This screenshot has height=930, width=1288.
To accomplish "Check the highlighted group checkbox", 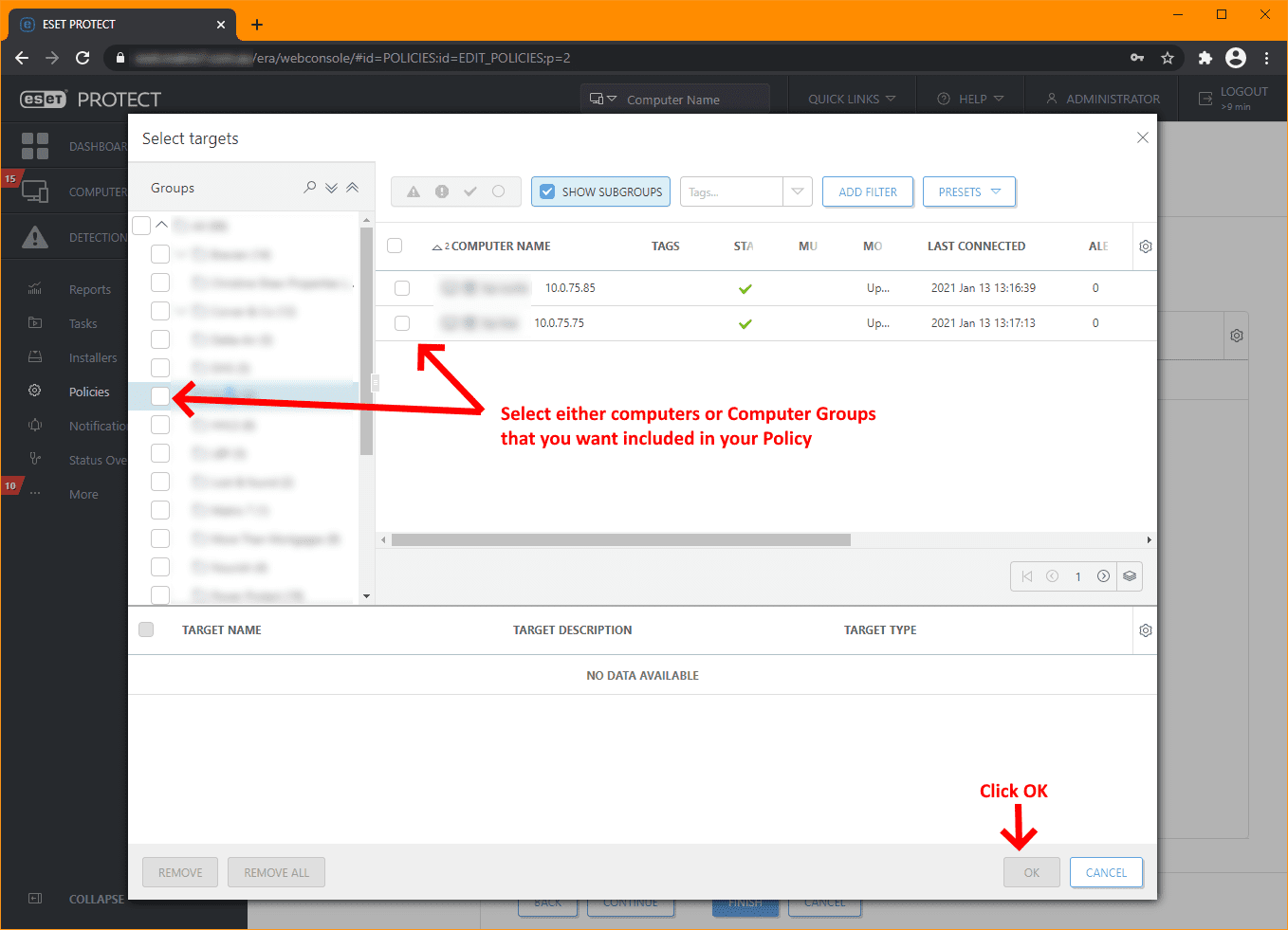I will tap(160, 396).
